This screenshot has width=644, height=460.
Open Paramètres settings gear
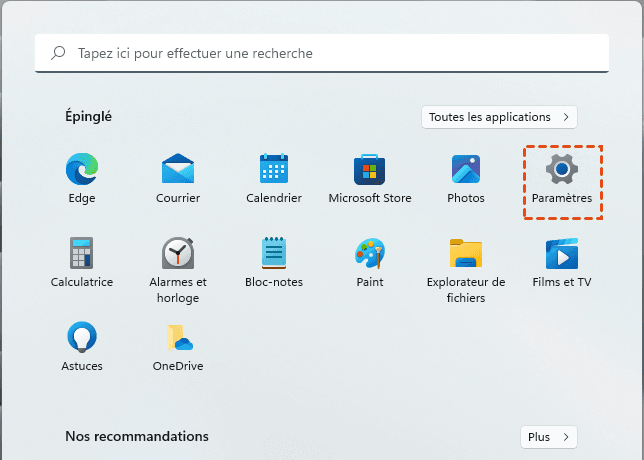pyautogui.click(x=562, y=170)
